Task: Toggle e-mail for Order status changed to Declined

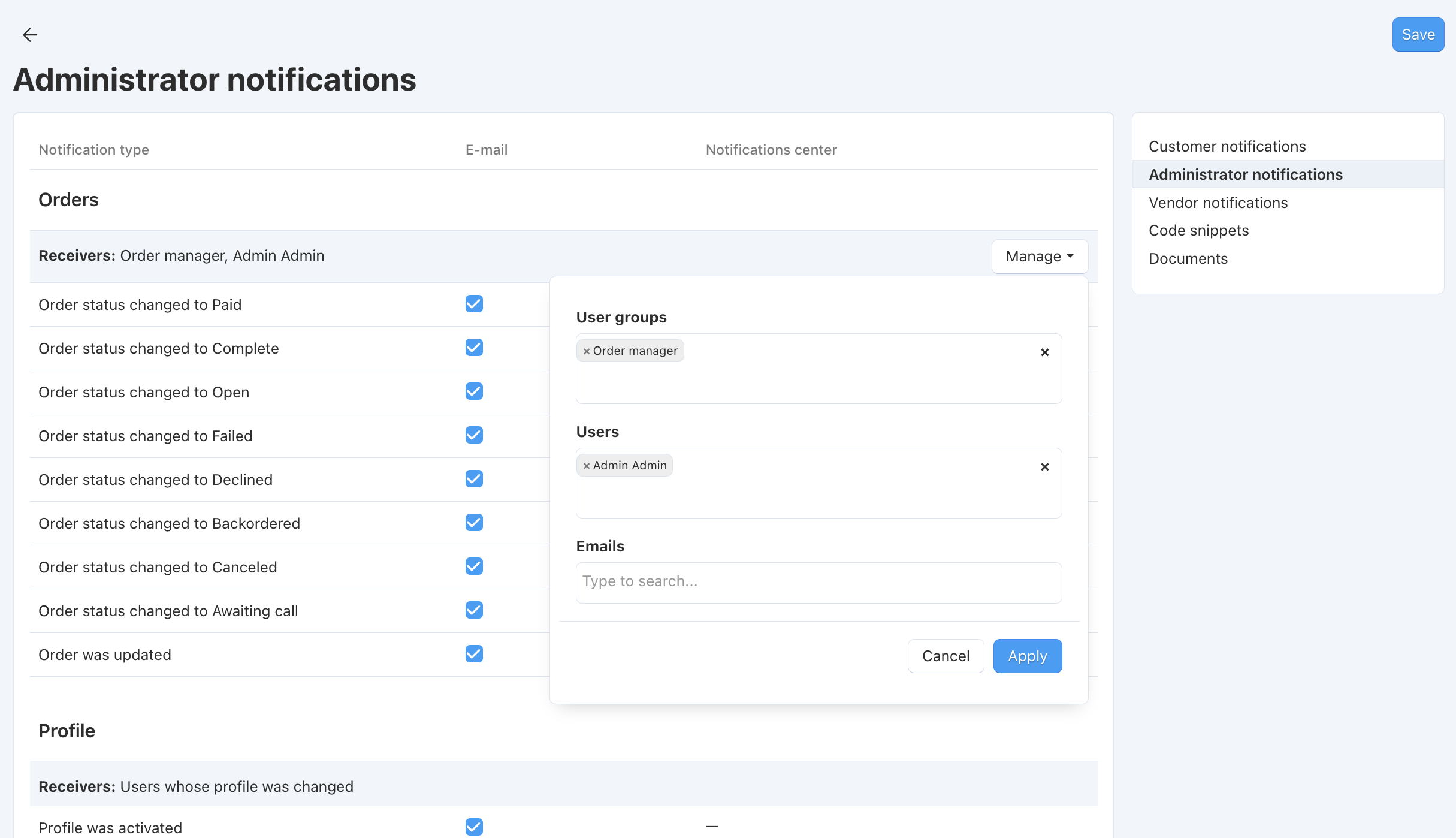Action: tap(474, 479)
